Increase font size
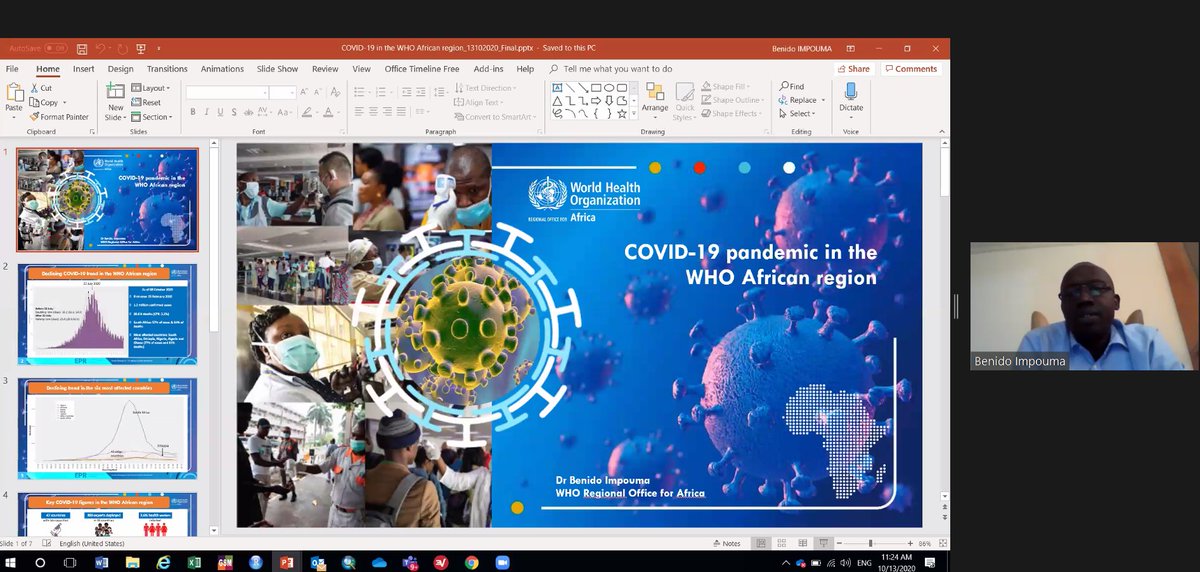1200x572 pixels. [306, 92]
